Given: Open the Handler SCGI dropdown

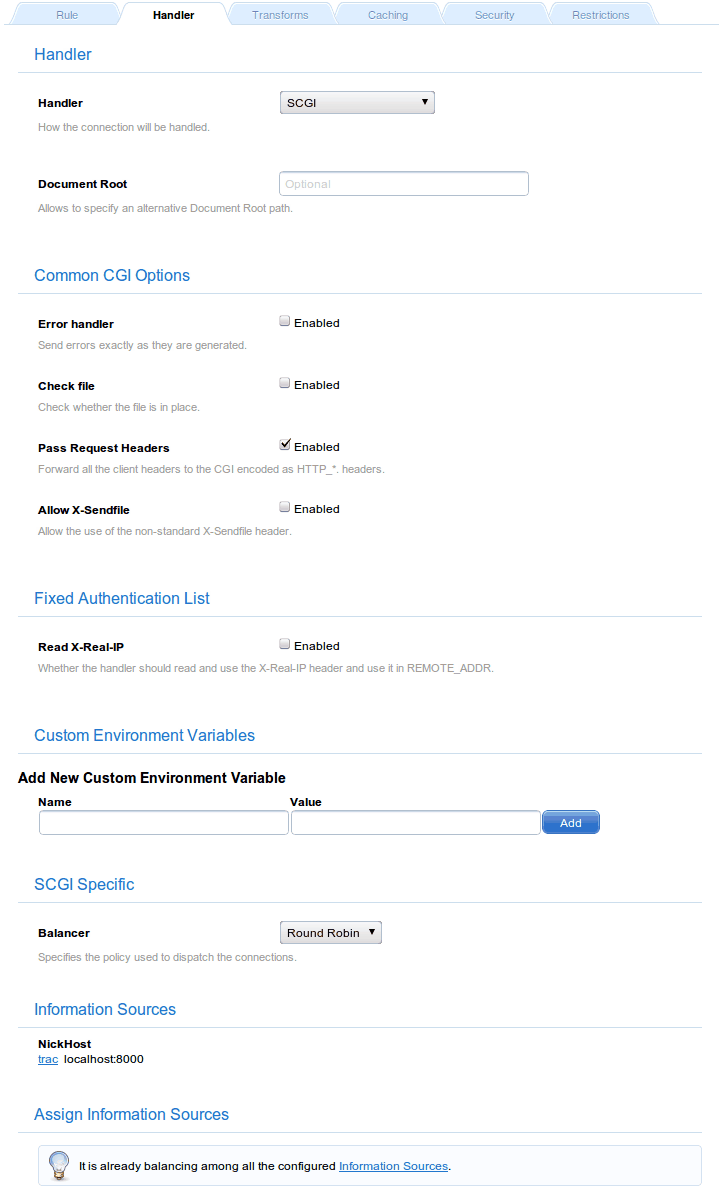Looking at the screenshot, I should pos(357,102).
